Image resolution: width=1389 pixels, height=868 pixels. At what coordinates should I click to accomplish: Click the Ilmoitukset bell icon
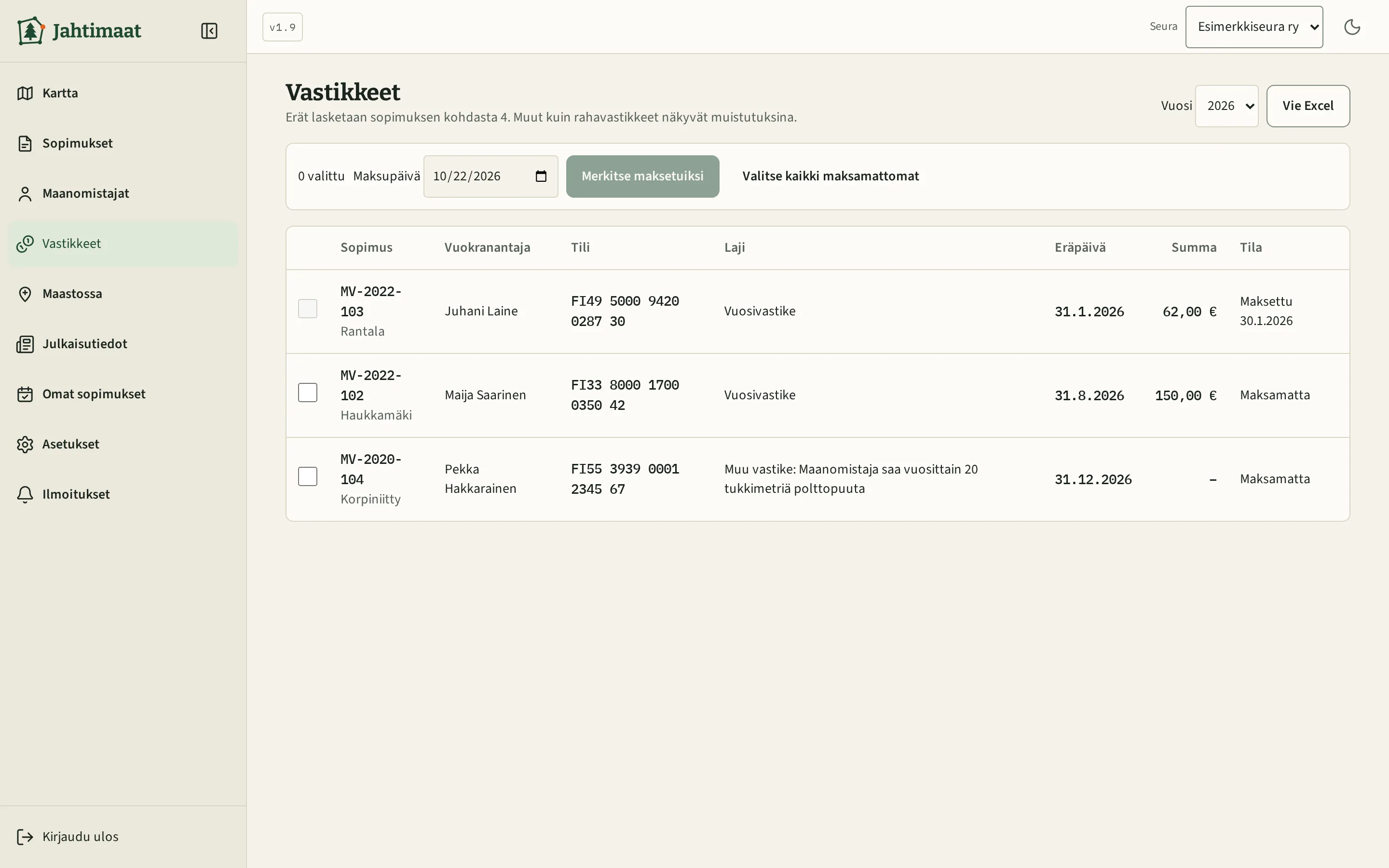pyautogui.click(x=25, y=494)
